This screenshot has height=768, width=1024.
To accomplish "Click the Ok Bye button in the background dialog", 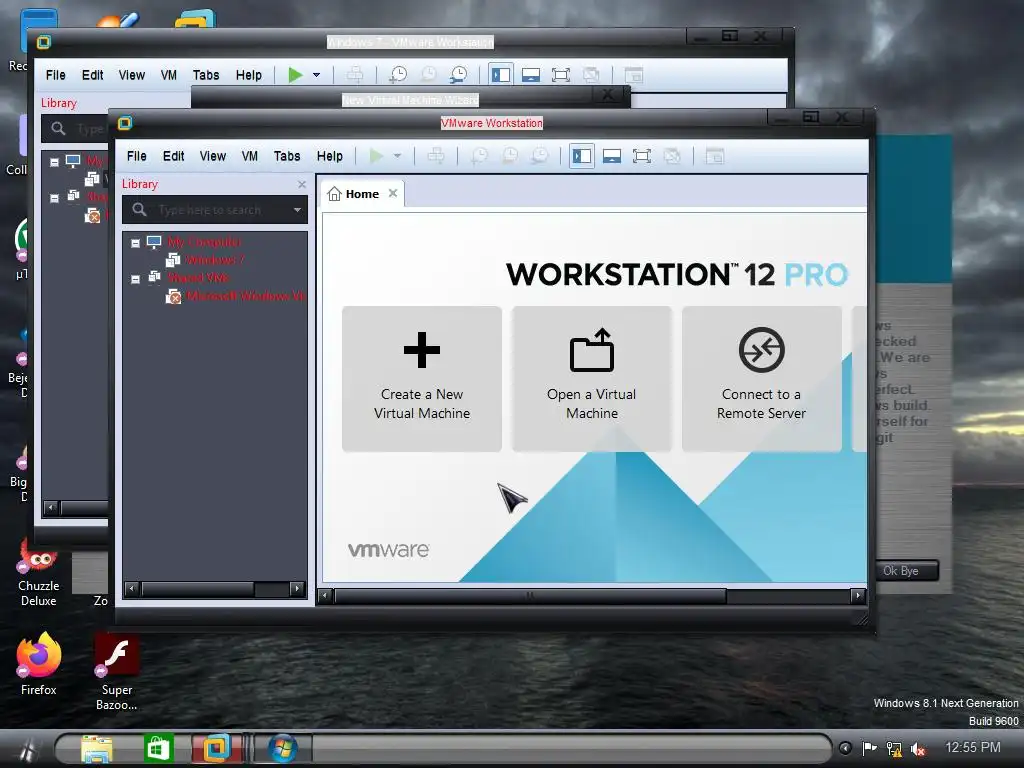I will pyautogui.click(x=901, y=571).
